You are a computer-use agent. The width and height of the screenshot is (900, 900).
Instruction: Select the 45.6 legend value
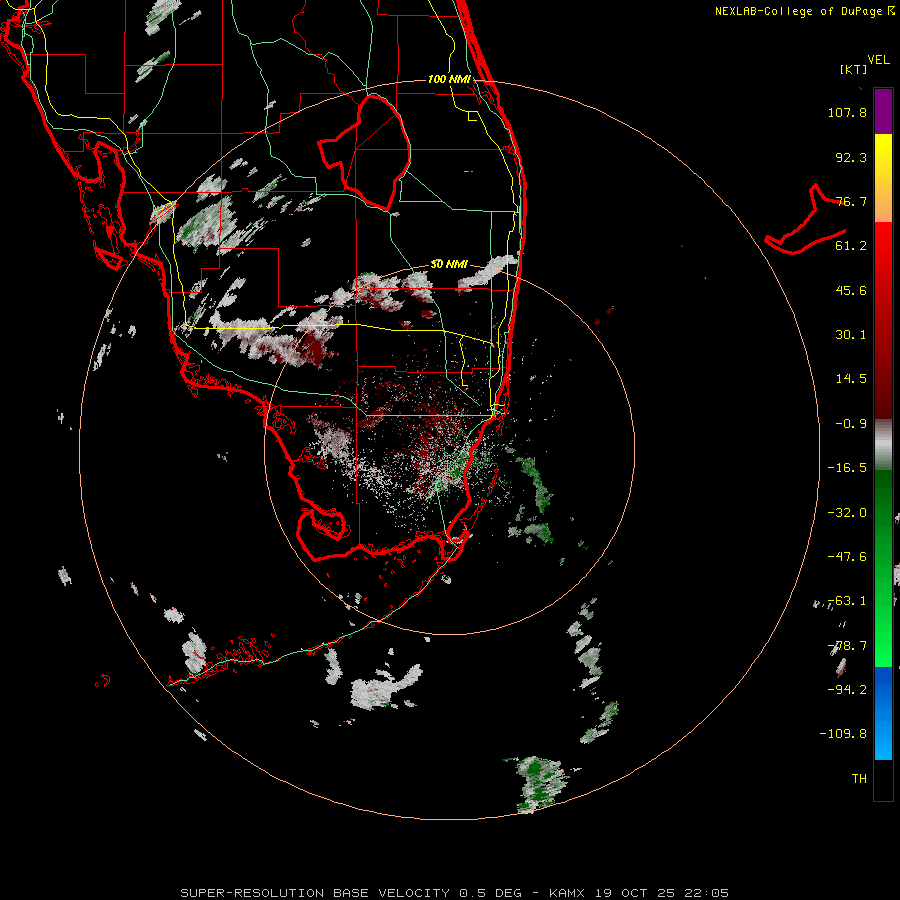click(x=851, y=290)
